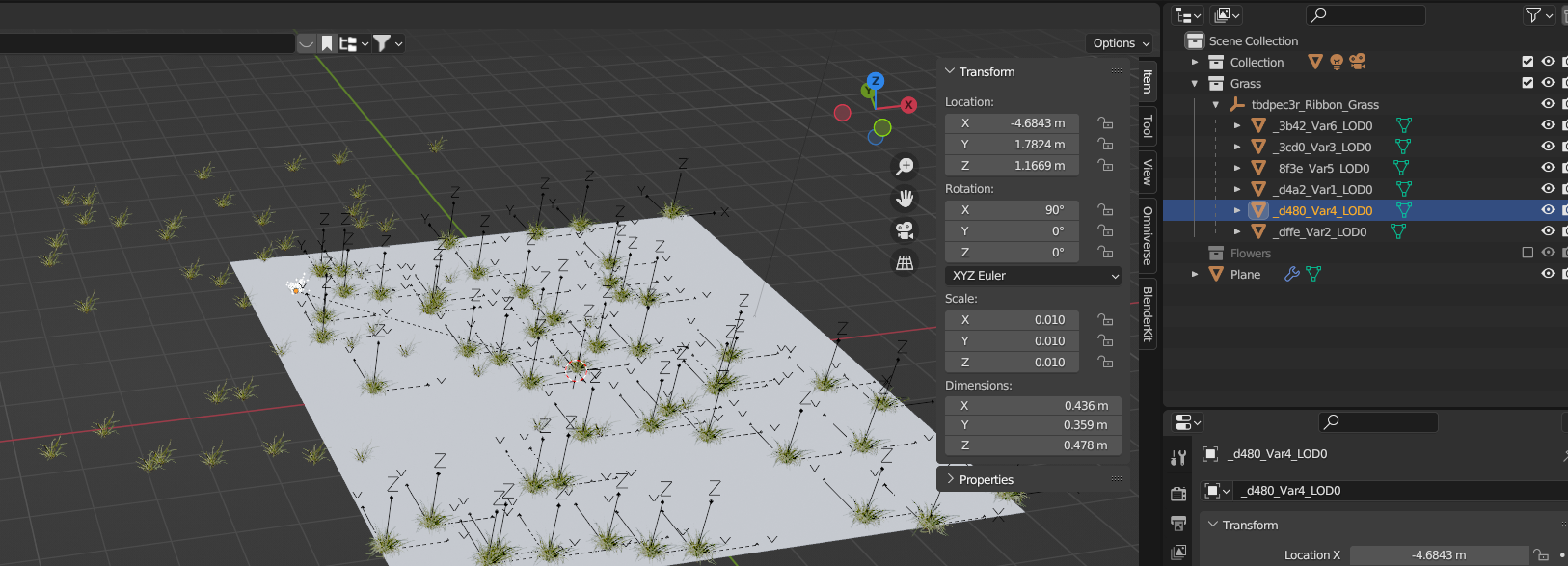Open the Output properties printer icon
This screenshot has width=1568, height=566.
(x=1178, y=524)
